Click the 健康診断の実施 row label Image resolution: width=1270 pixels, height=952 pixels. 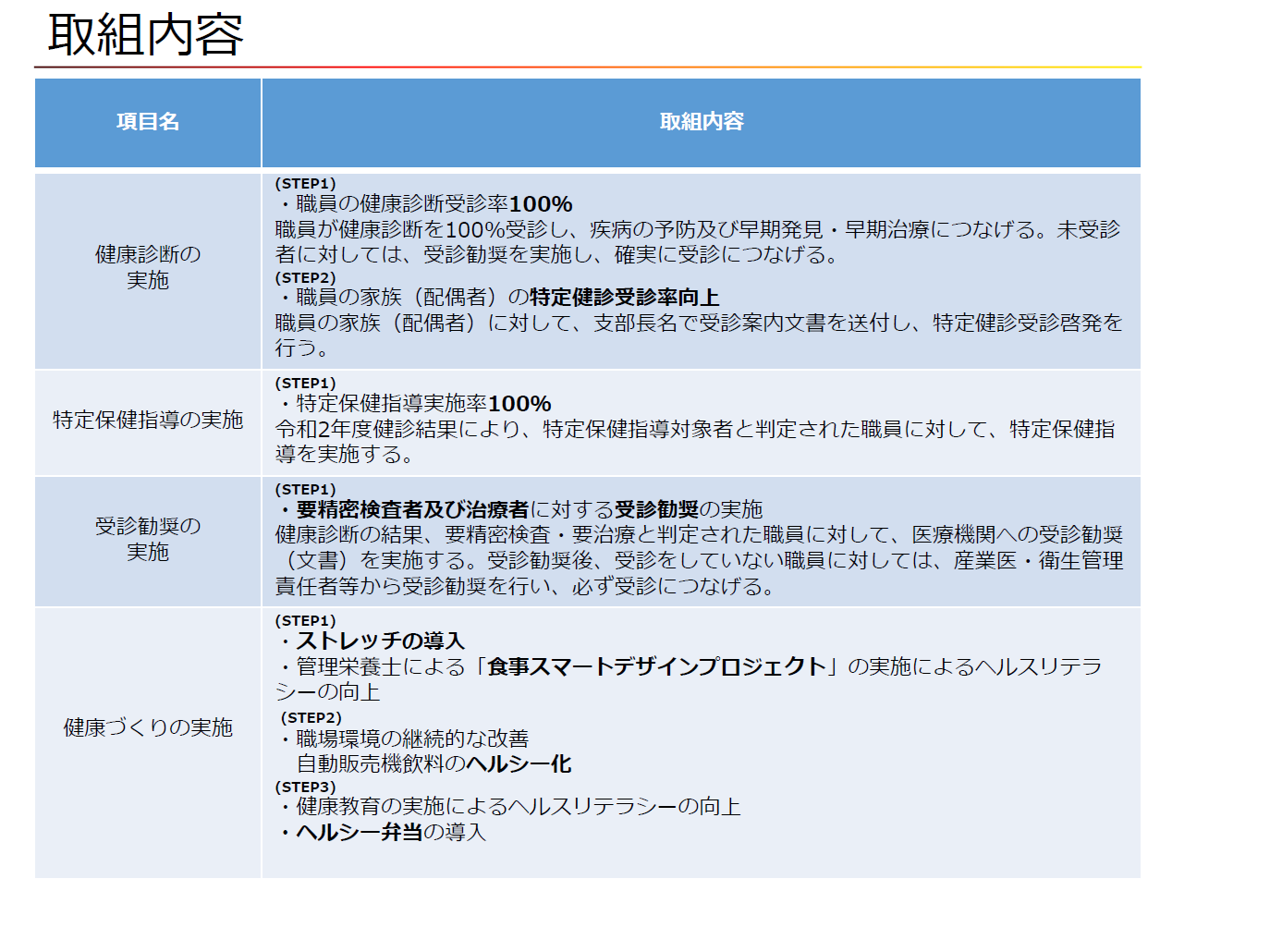pos(148,267)
